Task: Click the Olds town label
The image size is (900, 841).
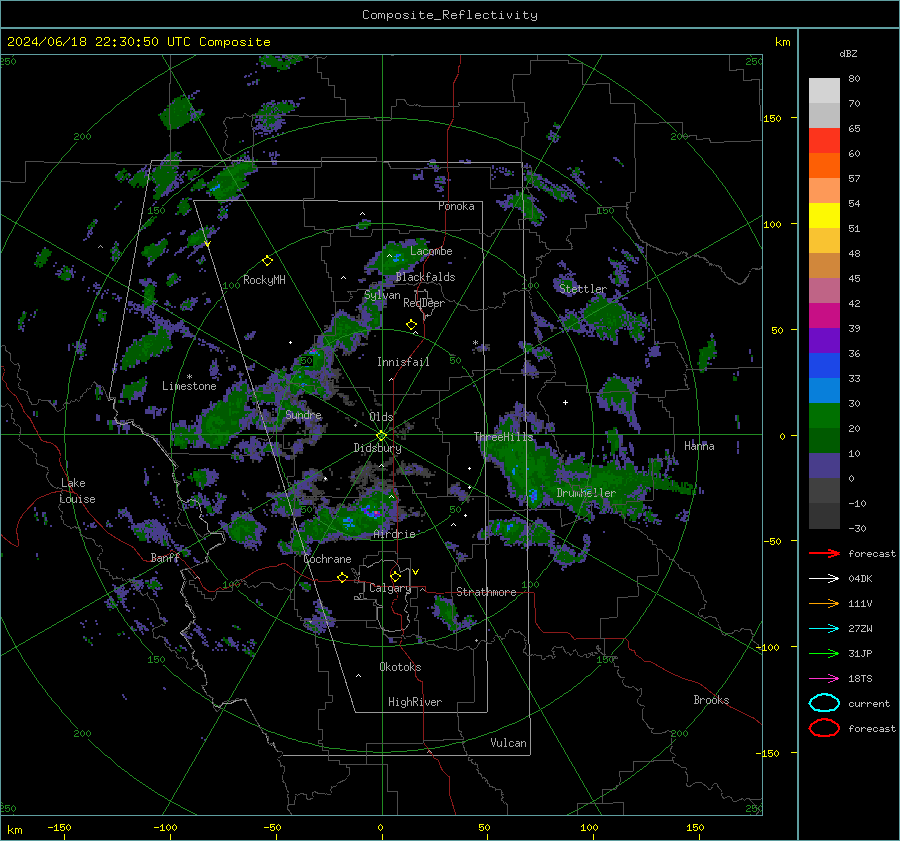Action: [x=381, y=417]
